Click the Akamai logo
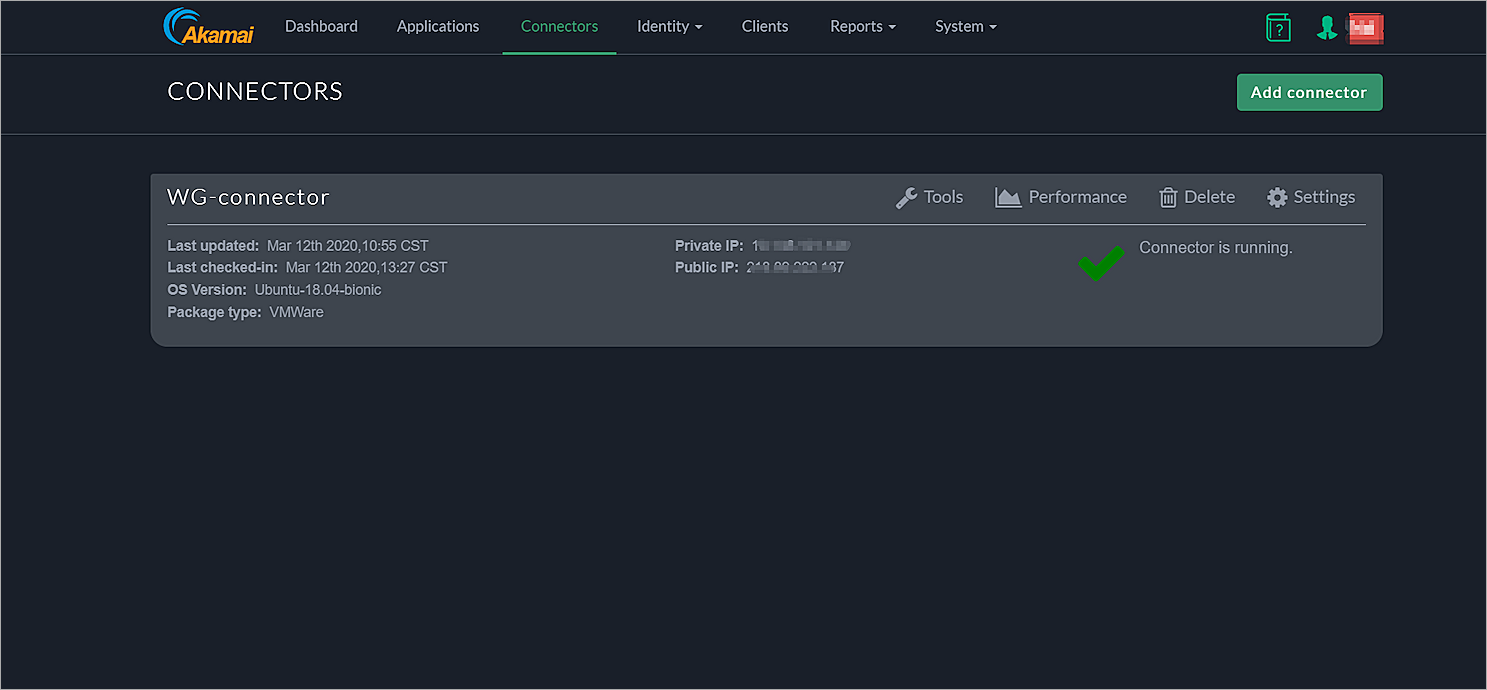 208,27
